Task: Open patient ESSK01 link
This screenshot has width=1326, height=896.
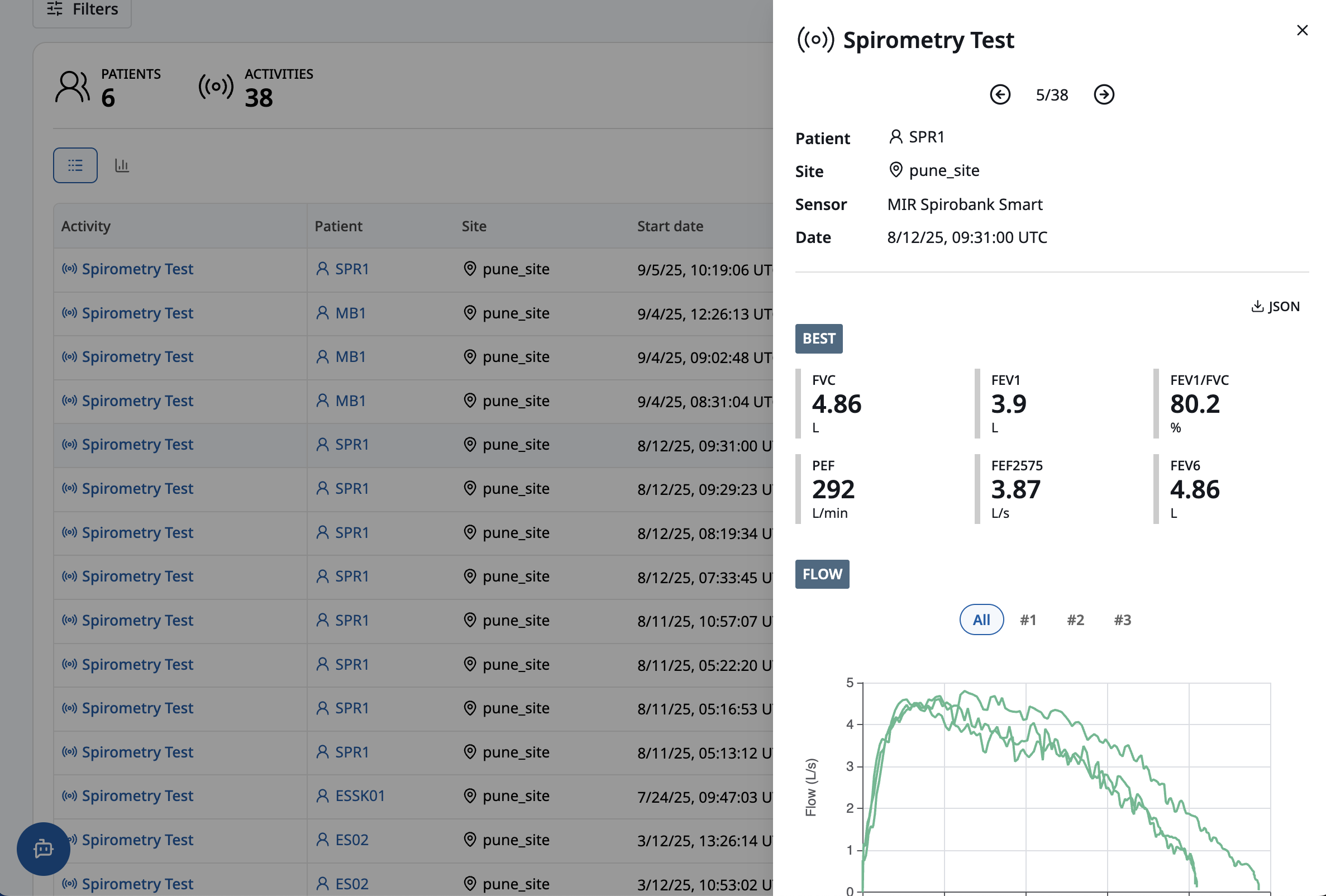Action: point(360,795)
